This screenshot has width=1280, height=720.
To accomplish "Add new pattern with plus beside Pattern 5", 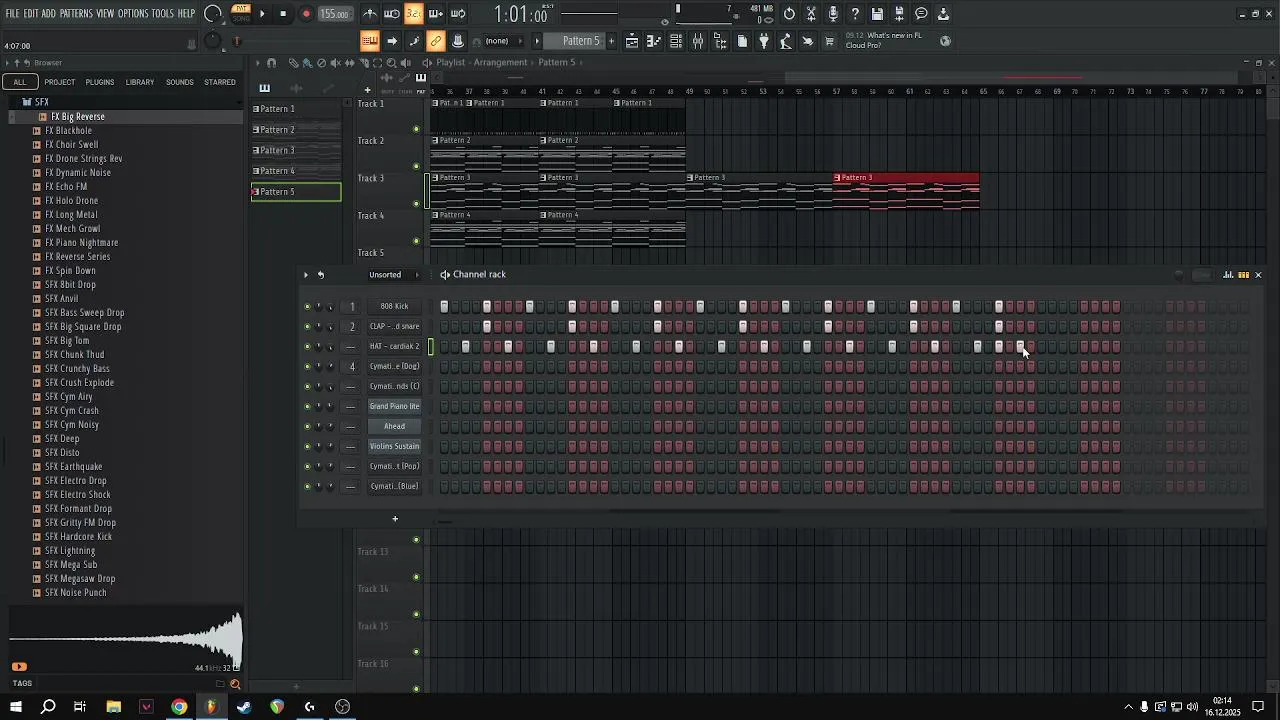I will (x=612, y=41).
